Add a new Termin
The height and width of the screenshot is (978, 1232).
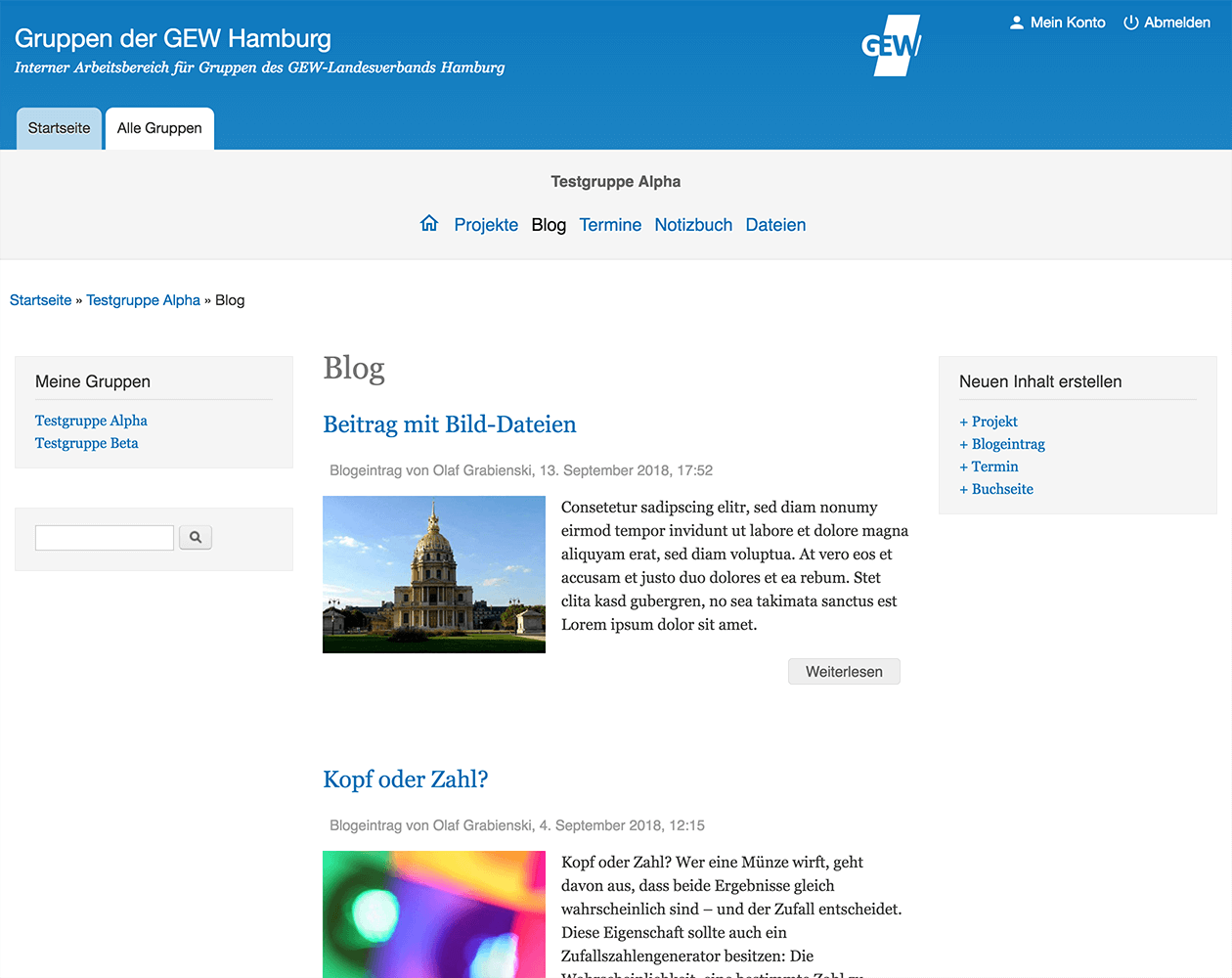tap(989, 467)
